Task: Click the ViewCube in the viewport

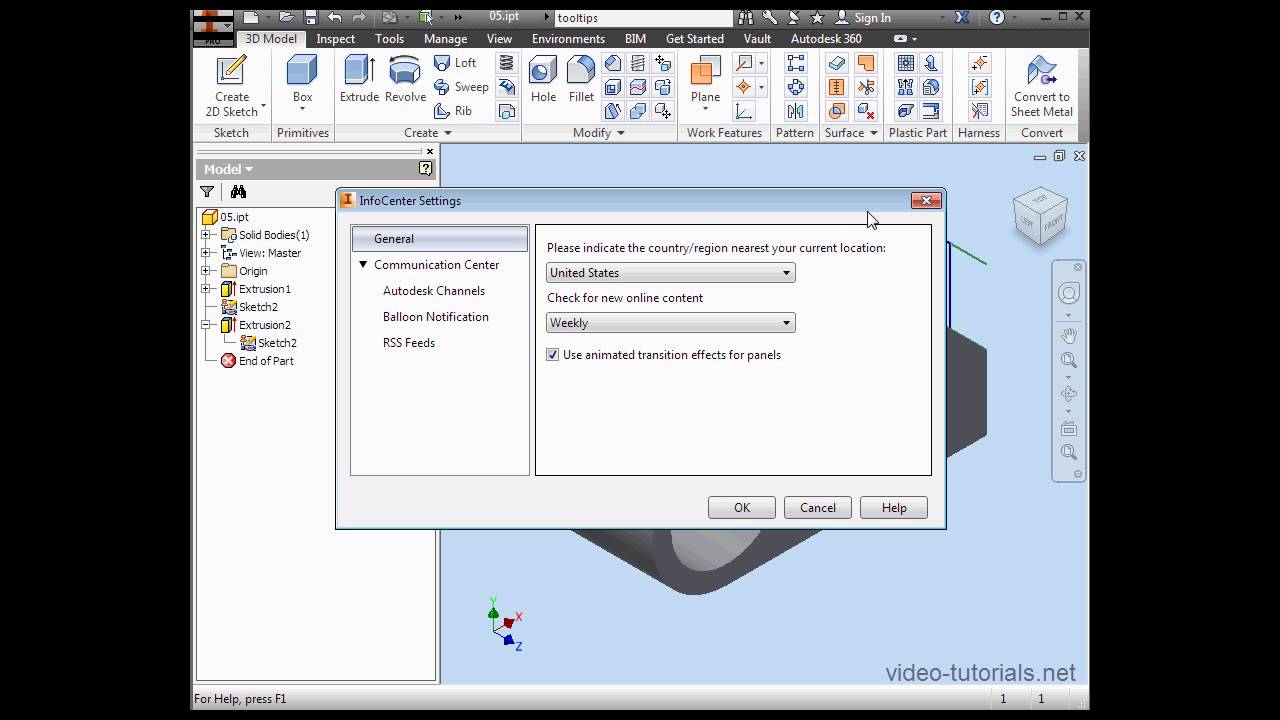Action: [x=1040, y=214]
